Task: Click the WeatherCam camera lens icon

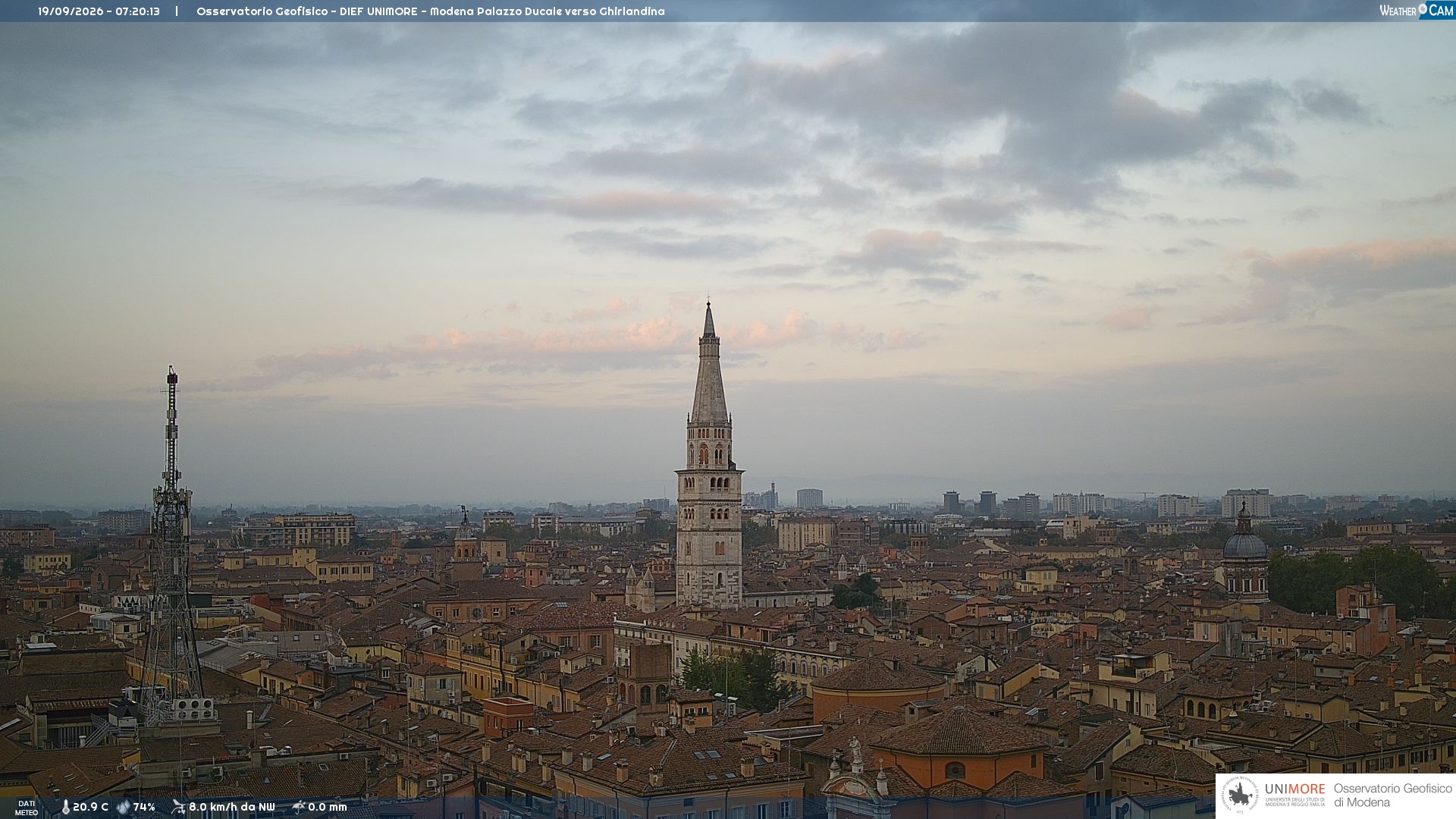Action: pos(1423,9)
